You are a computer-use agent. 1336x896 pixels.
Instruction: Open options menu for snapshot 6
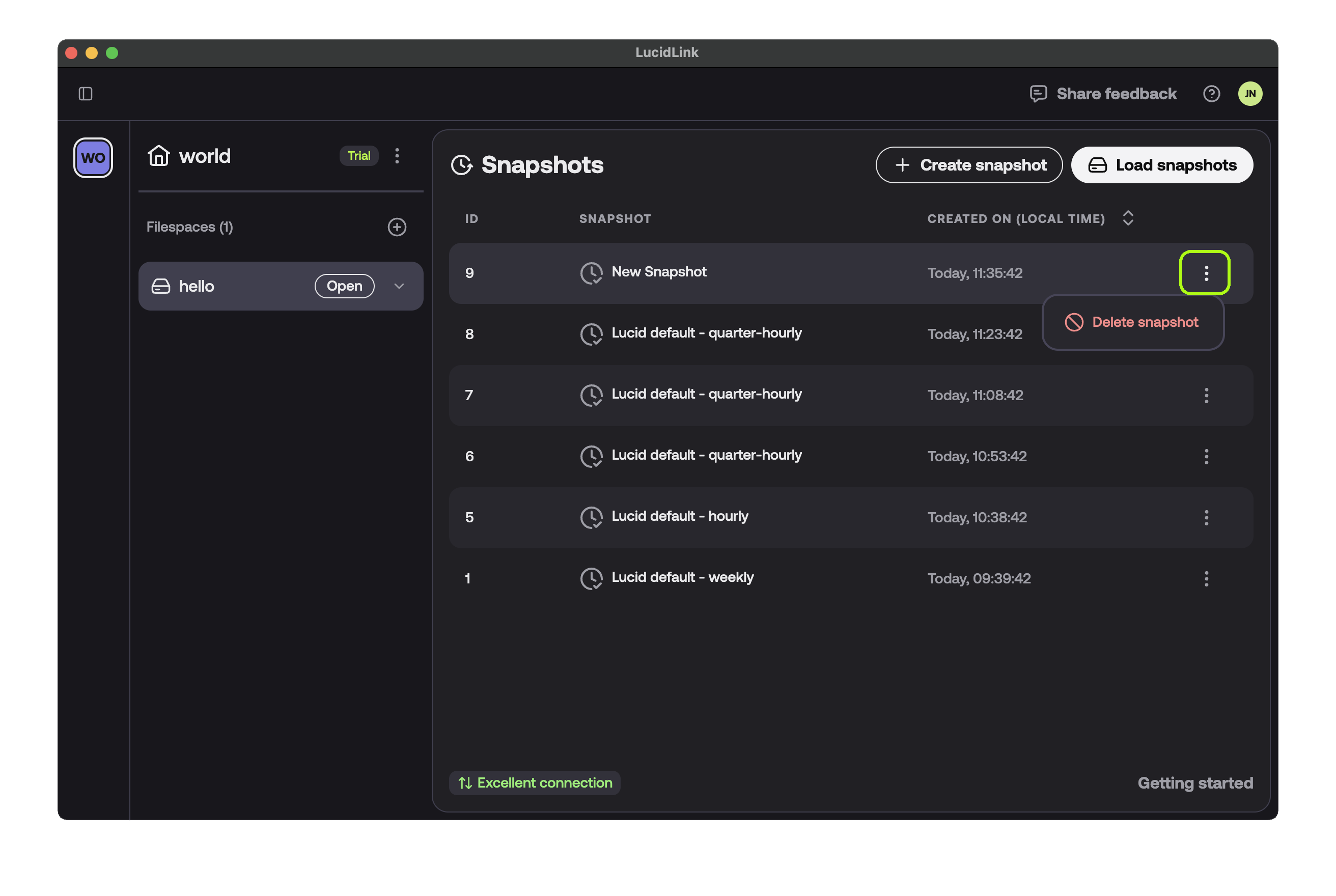(1206, 457)
